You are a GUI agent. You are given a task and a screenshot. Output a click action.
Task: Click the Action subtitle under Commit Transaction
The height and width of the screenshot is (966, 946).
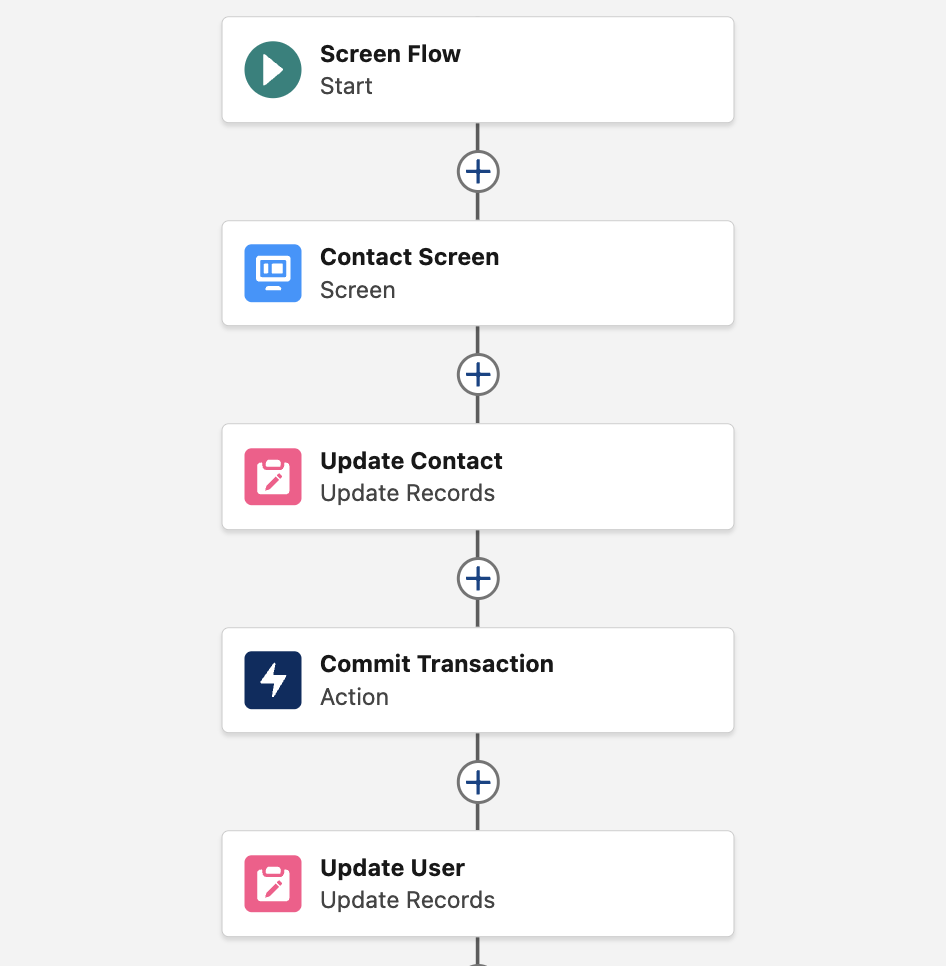point(354,697)
